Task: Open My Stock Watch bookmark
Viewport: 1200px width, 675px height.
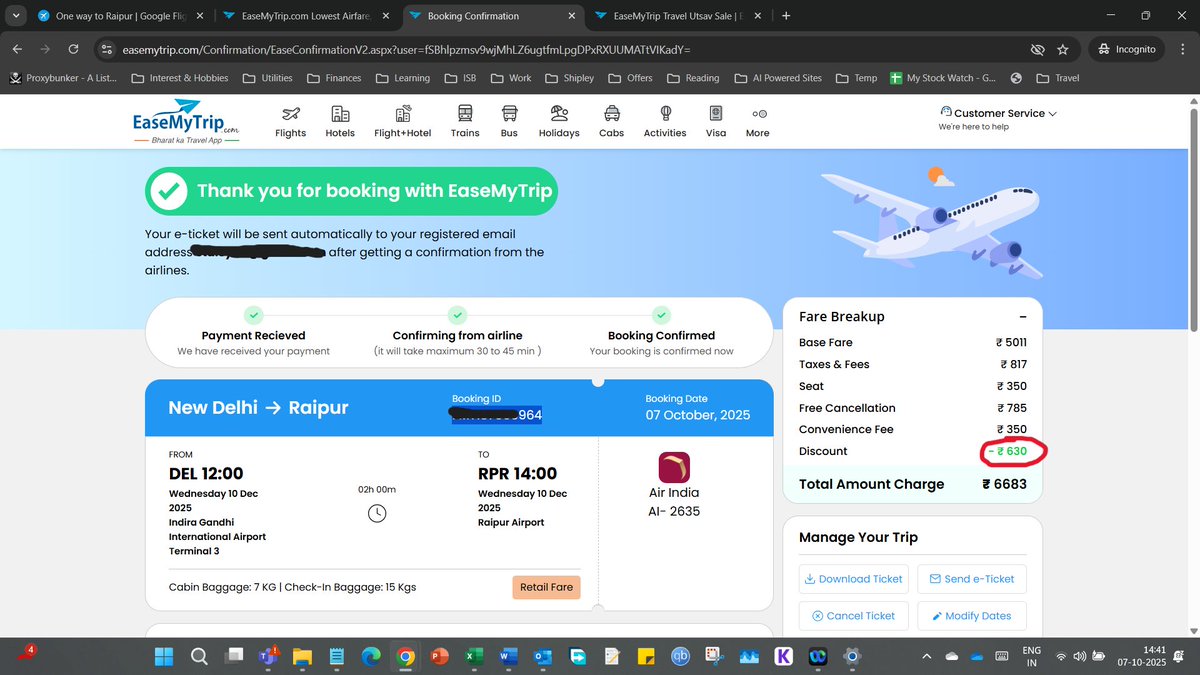Action: point(941,78)
